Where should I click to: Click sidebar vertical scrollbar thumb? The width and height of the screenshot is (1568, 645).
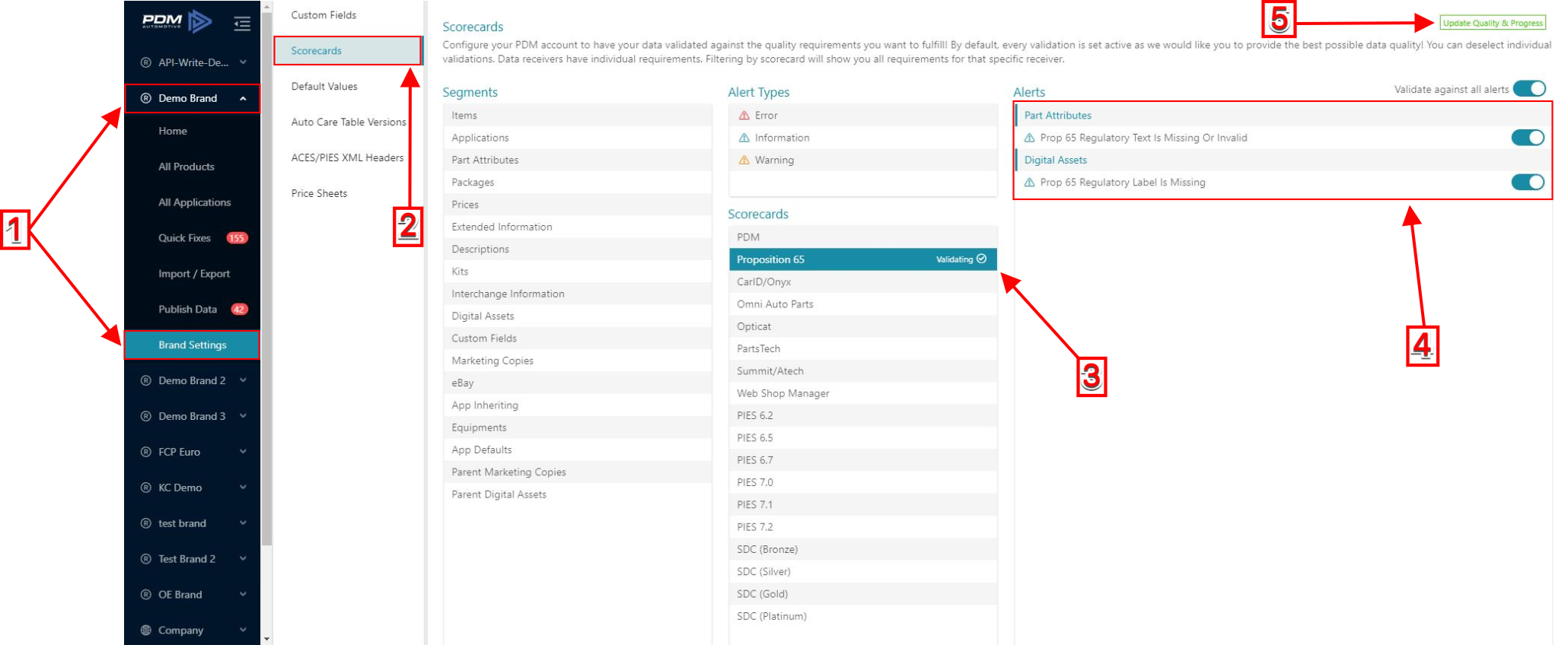coord(266,278)
